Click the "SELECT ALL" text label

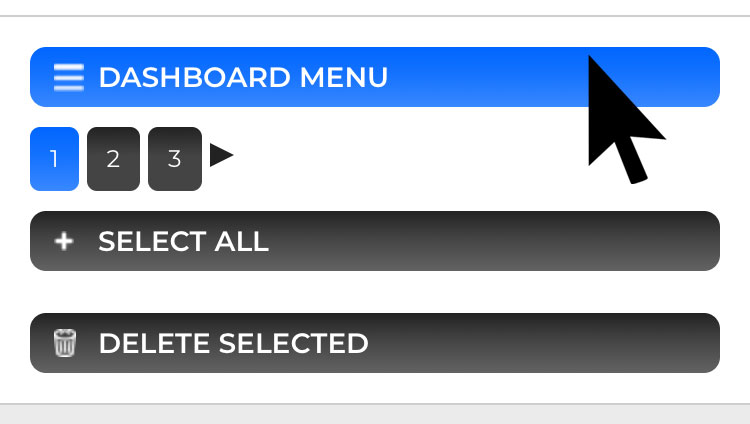point(183,241)
